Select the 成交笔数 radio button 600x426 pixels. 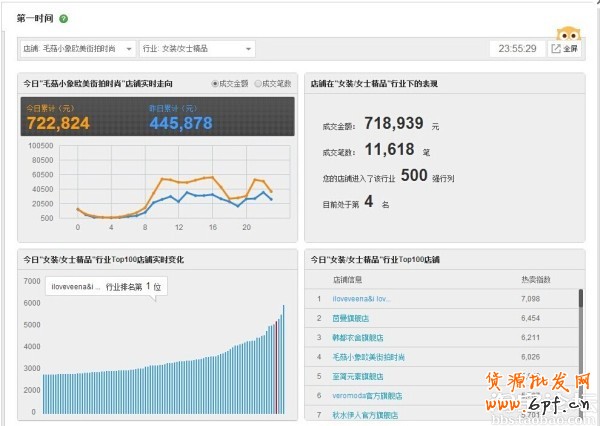tap(259, 84)
